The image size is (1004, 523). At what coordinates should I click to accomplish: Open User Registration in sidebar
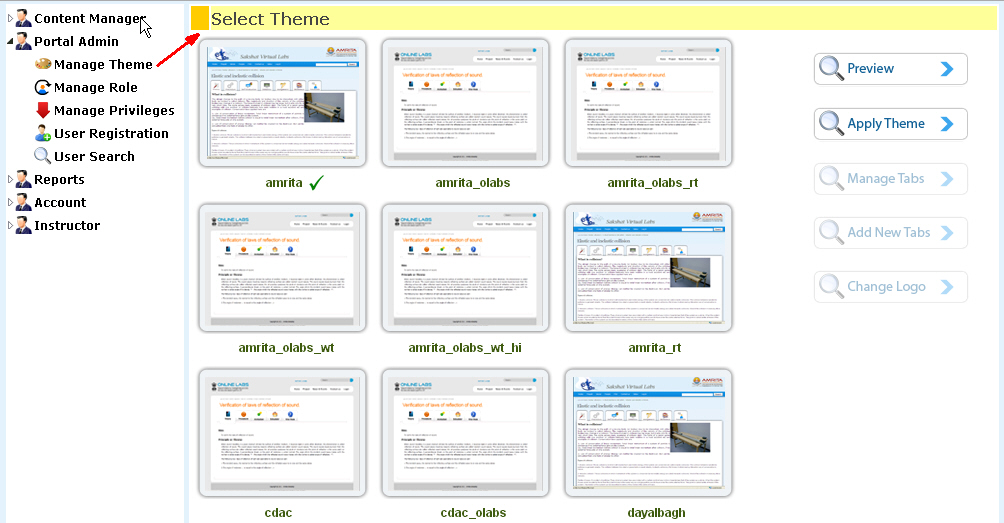tap(111, 133)
